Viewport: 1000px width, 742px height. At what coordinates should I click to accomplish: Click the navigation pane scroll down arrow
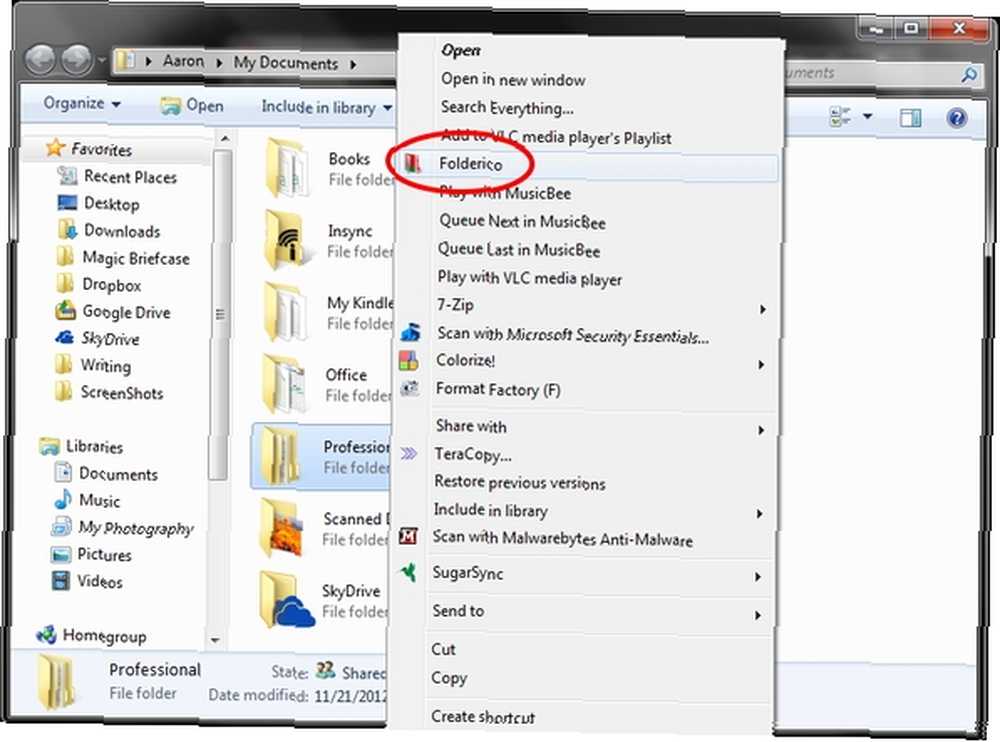pos(216,639)
